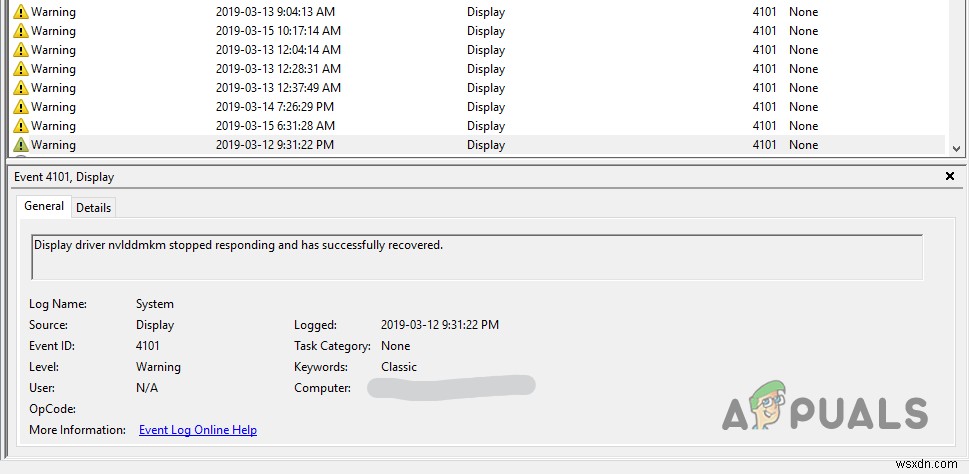
Task: Switch to the Details tab
Action: [x=93, y=207]
